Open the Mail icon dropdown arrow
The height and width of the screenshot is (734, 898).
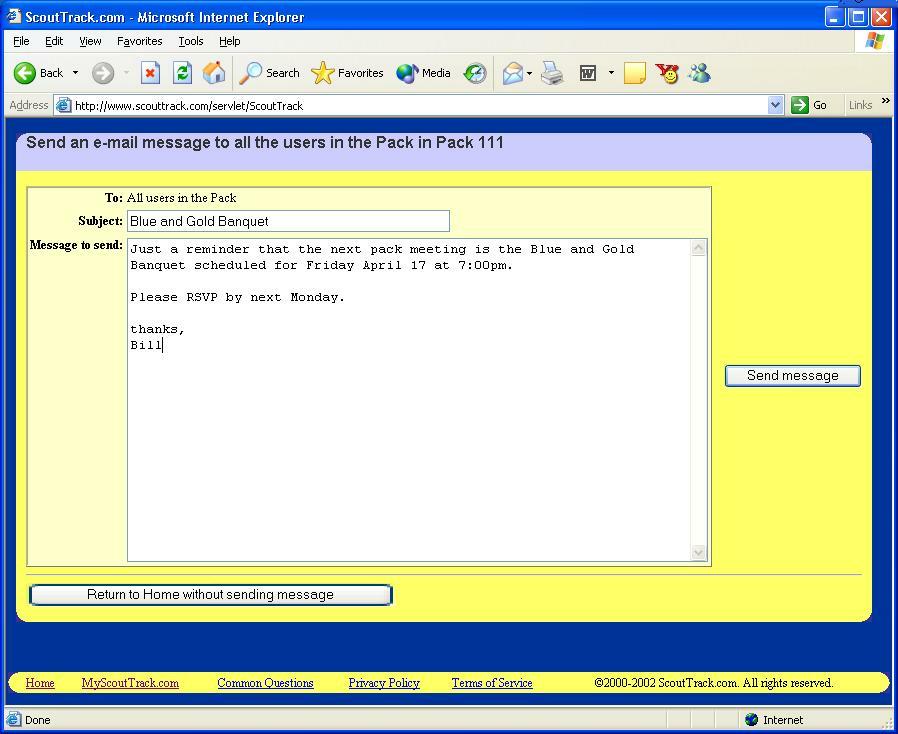point(529,73)
